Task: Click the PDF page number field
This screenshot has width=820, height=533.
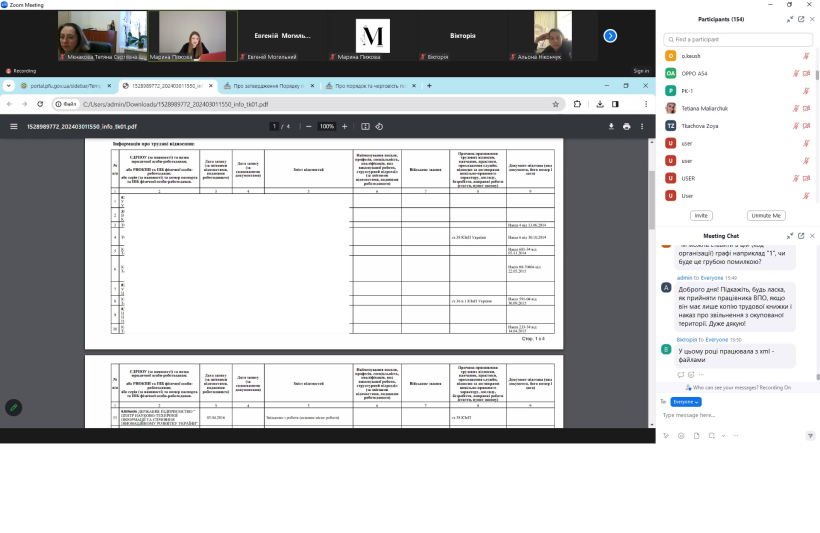Action: tap(274, 127)
